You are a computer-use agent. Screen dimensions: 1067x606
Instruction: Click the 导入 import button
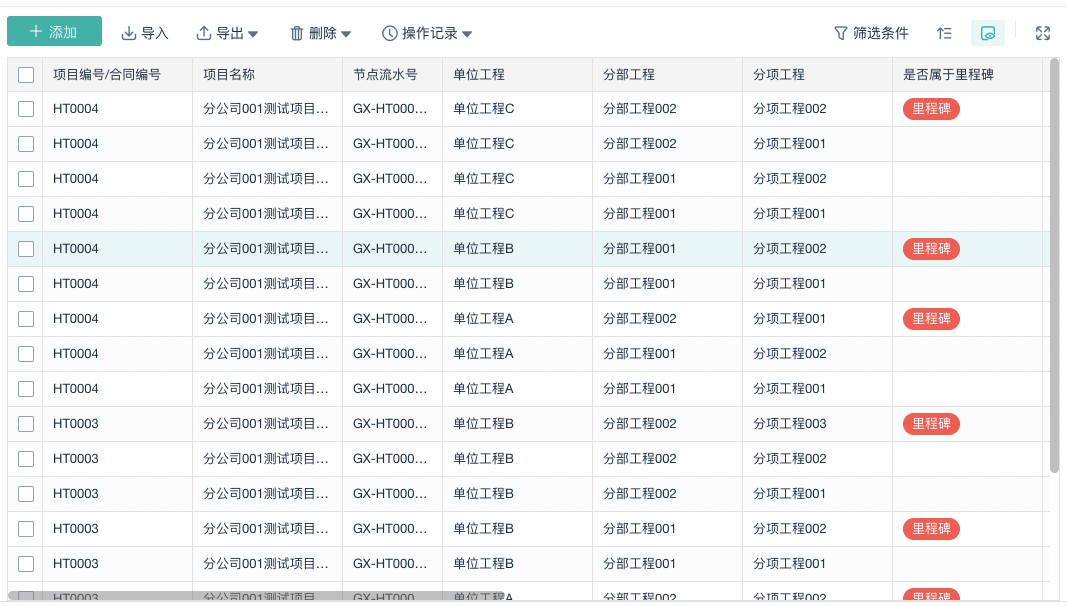pos(145,33)
